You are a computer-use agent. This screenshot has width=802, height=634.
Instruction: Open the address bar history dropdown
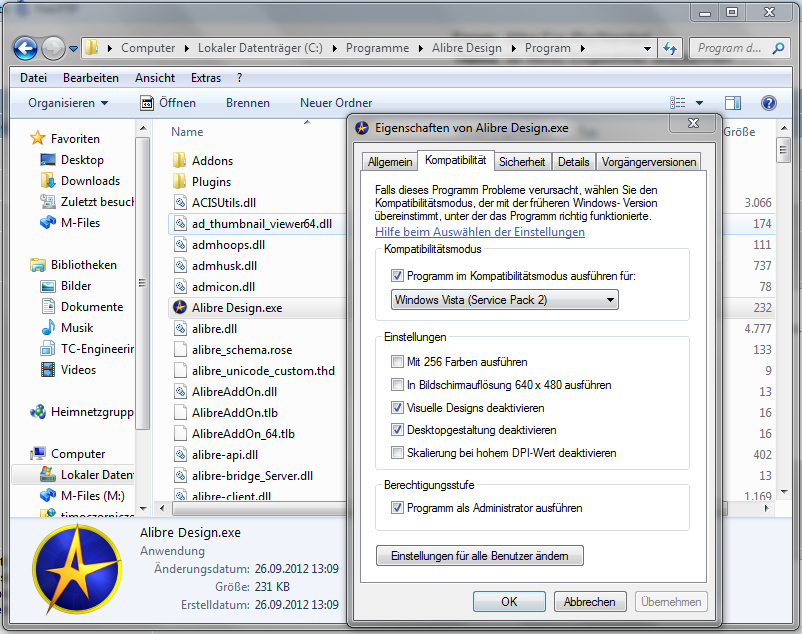[647, 49]
